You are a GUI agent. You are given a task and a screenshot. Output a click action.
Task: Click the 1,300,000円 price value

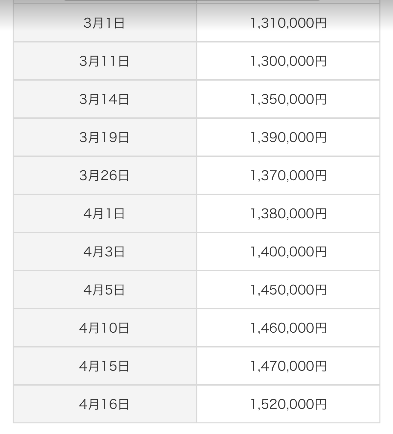coord(288,61)
